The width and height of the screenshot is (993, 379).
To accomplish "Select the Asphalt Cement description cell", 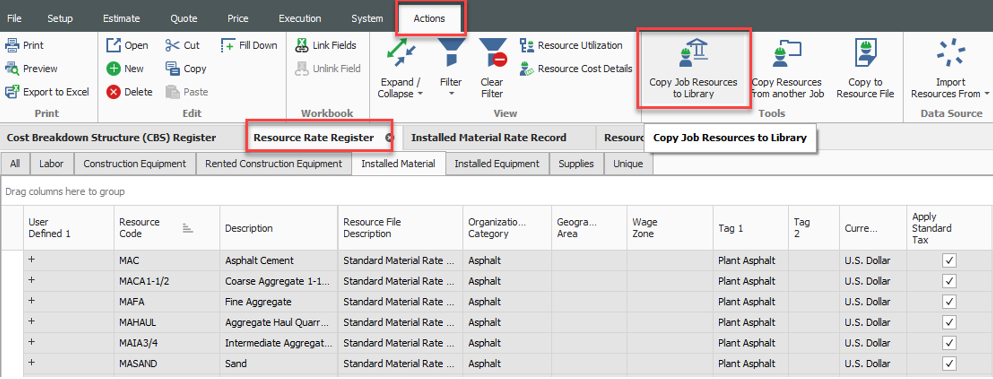I will point(279,260).
